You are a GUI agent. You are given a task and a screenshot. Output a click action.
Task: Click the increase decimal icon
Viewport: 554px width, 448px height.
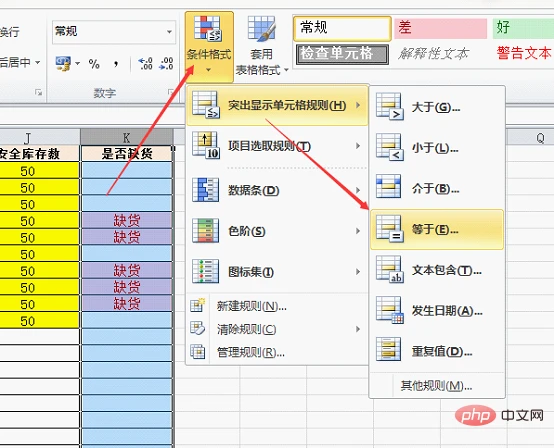[145, 64]
